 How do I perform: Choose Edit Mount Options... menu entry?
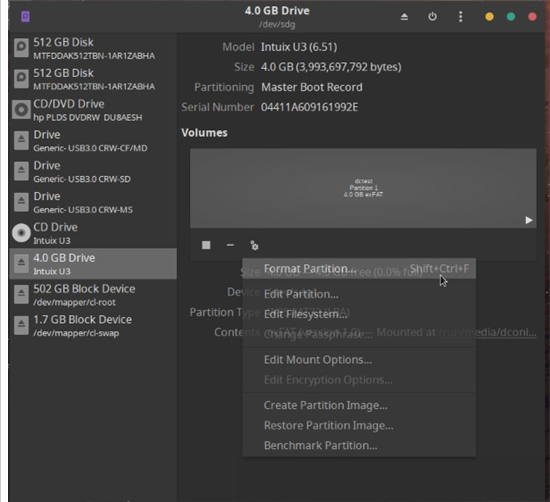pyautogui.click(x=359, y=360)
